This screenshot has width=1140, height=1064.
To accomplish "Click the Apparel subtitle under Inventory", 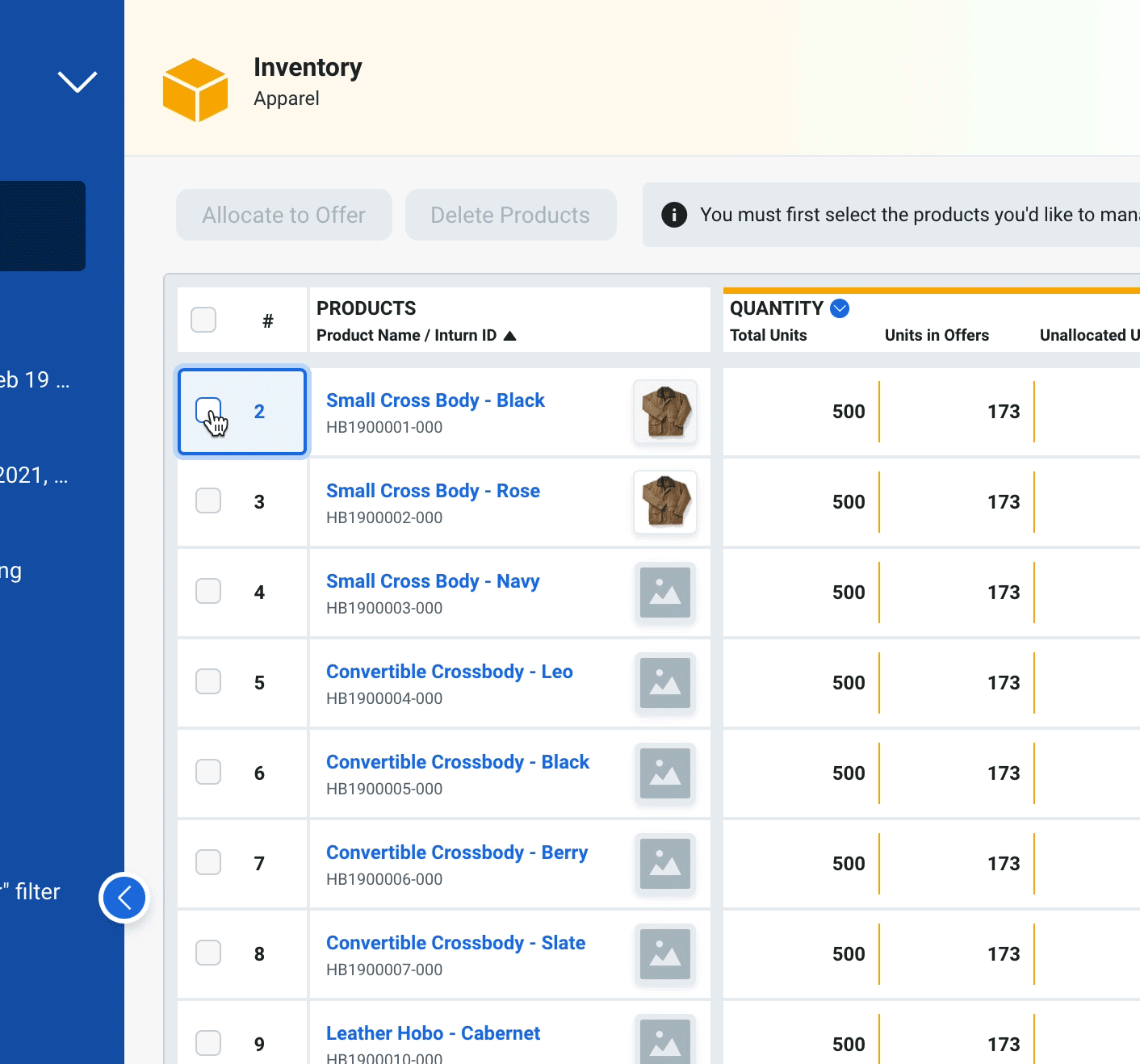I will 287,98.
